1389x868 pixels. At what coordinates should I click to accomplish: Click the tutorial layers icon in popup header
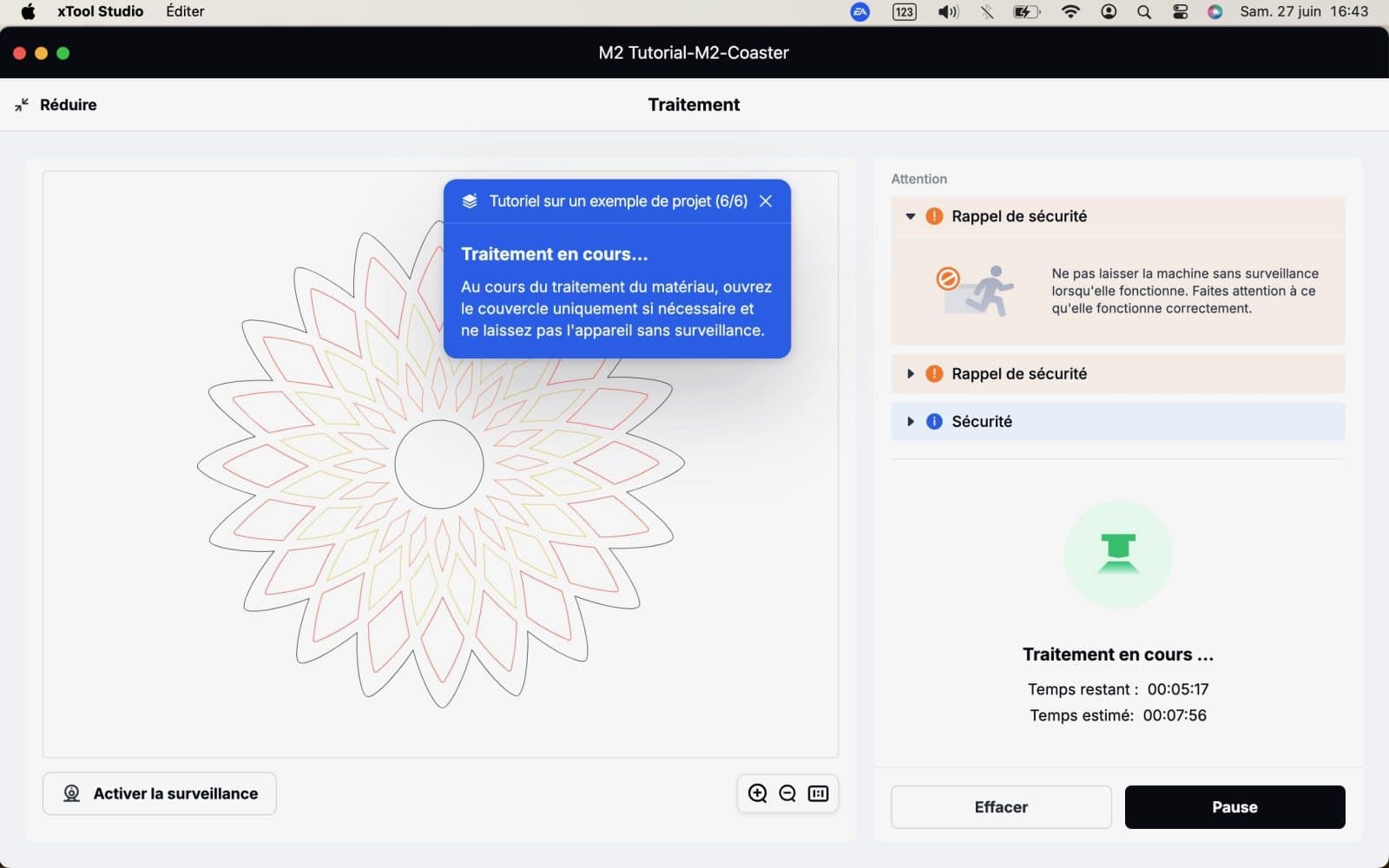point(470,201)
